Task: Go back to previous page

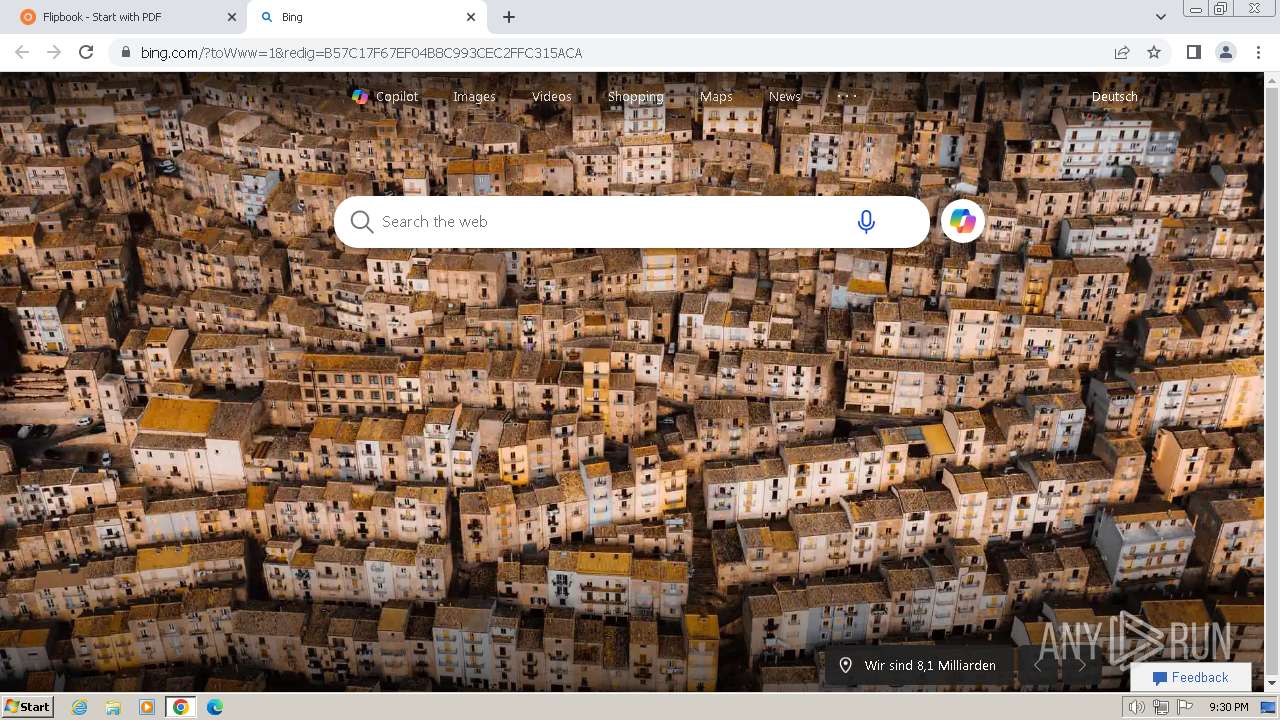Action: pos(22,52)
